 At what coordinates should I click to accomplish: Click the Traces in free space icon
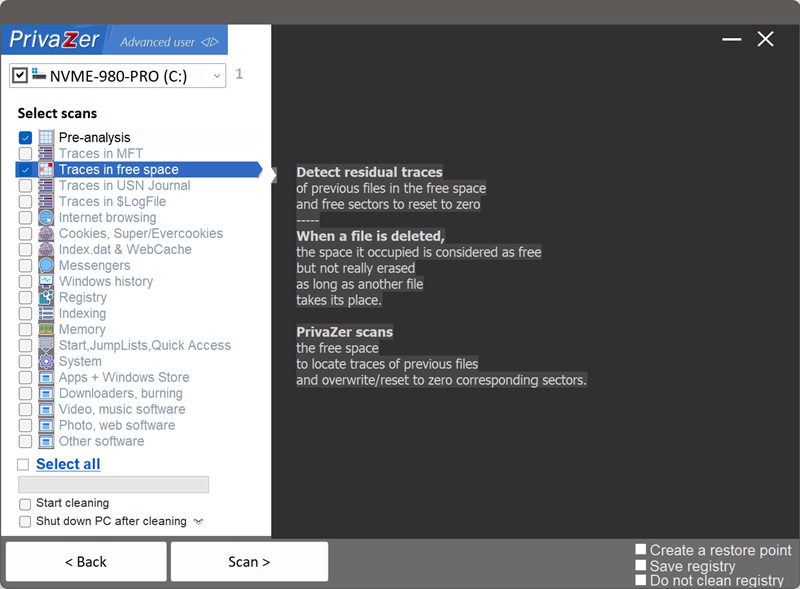(x=46, y=169)
